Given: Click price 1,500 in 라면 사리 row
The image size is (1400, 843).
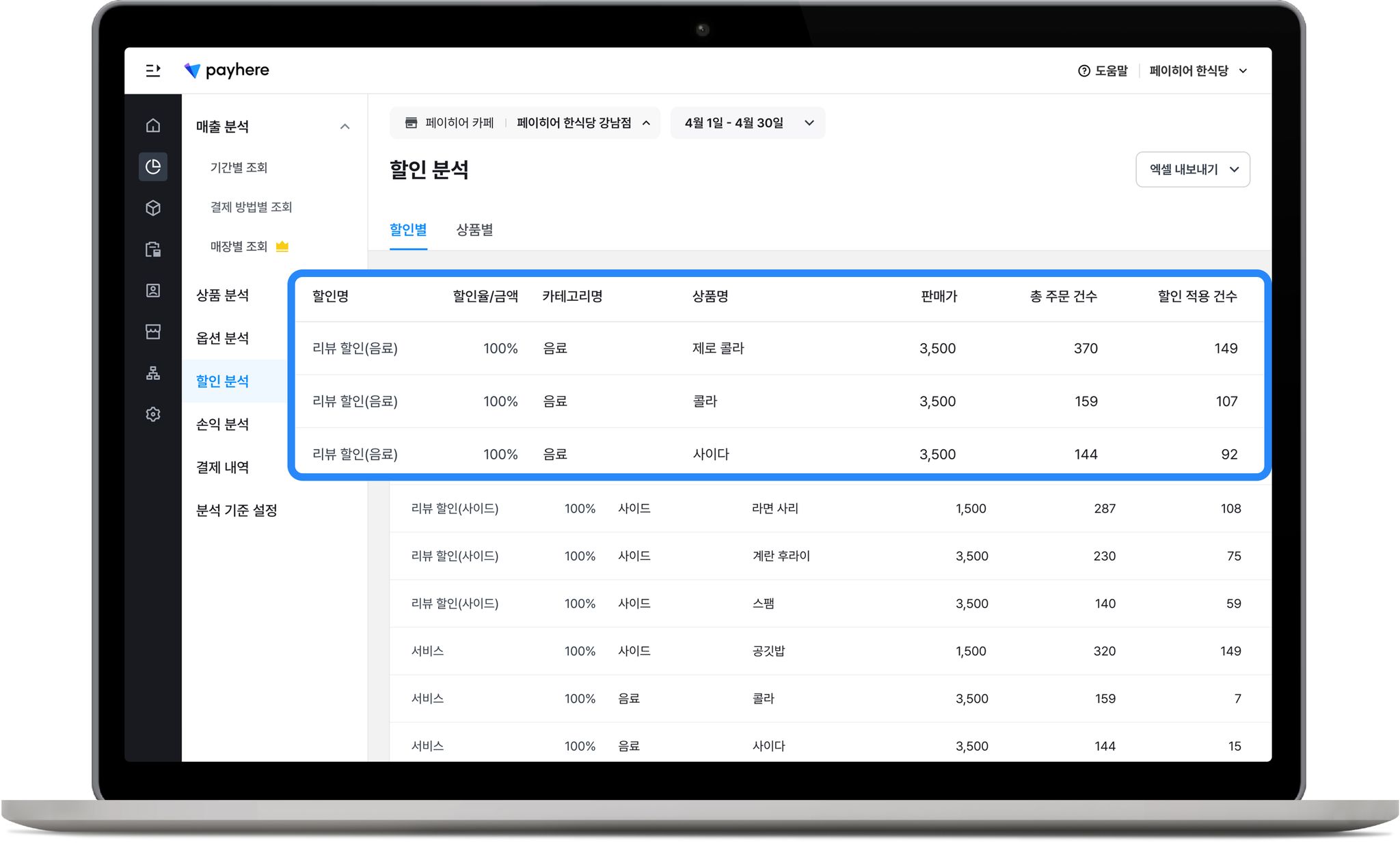Looking at the screenshot, I should click(x=971, y=509).
